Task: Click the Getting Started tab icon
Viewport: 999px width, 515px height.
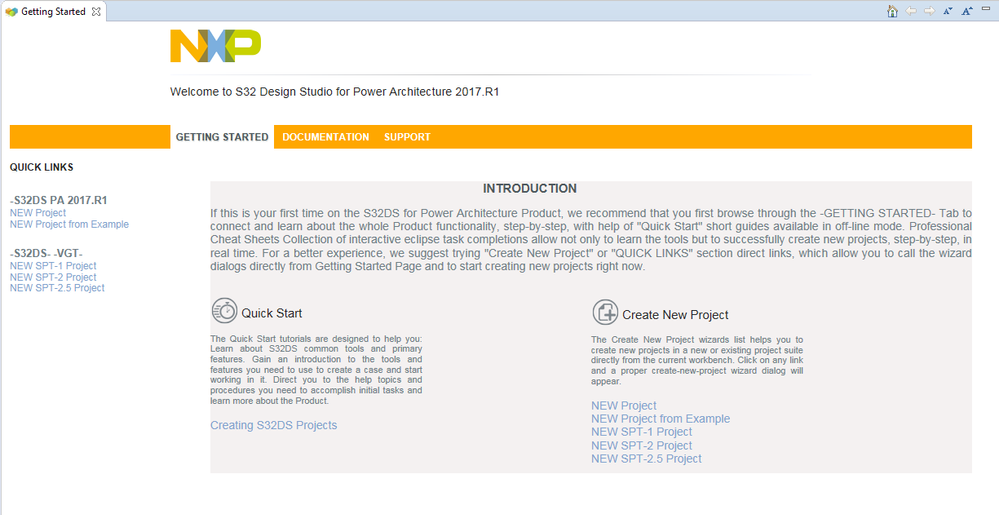Action: pos(11,11)
